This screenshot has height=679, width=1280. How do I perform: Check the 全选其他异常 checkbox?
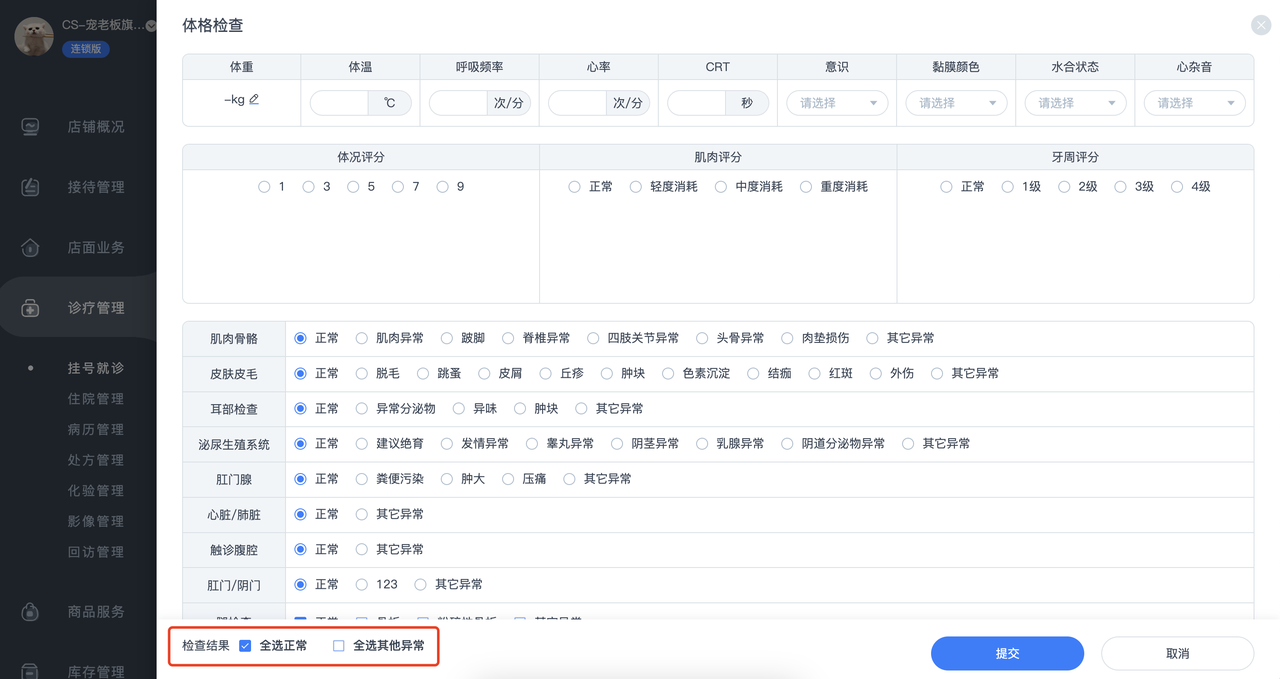click(x=339, y=646)
